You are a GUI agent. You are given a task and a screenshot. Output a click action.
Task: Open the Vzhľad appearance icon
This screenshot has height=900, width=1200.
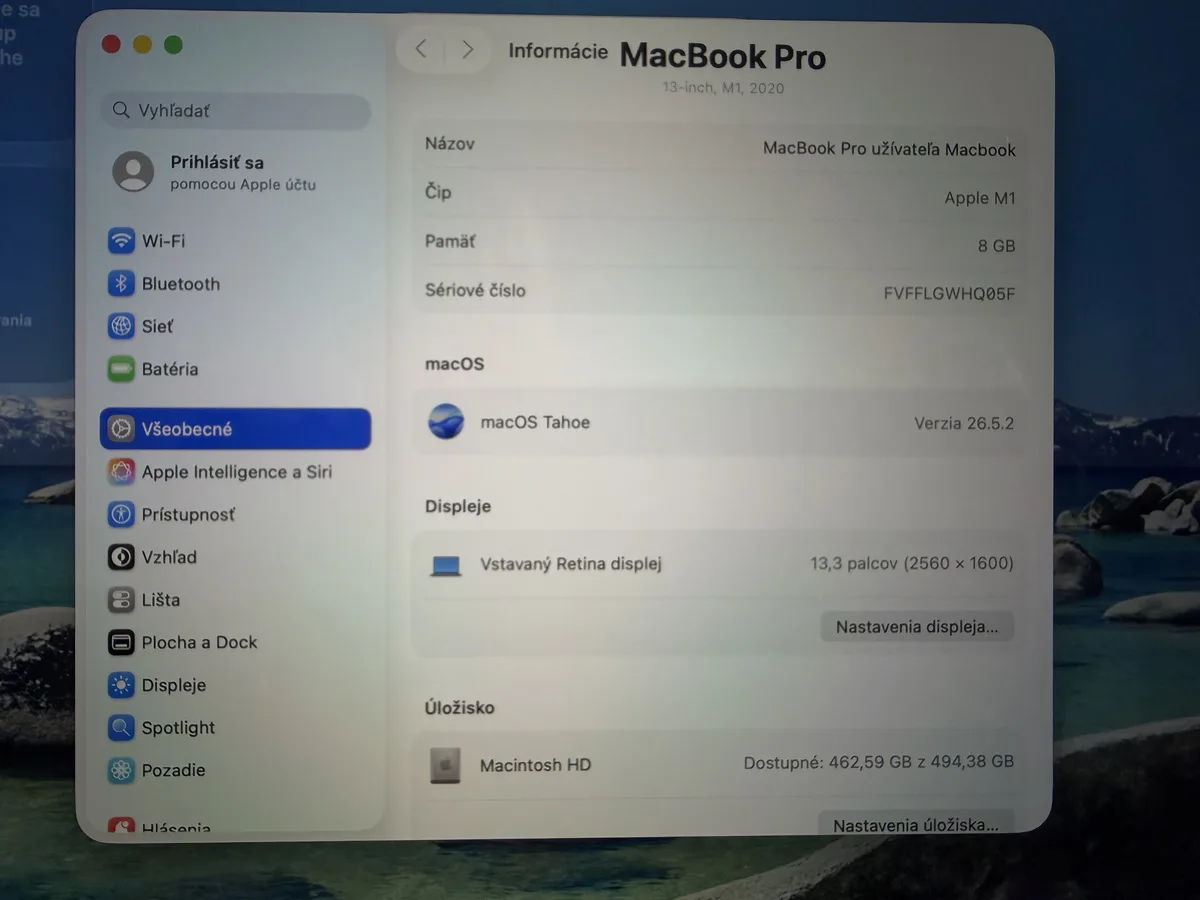coord(121,557)
